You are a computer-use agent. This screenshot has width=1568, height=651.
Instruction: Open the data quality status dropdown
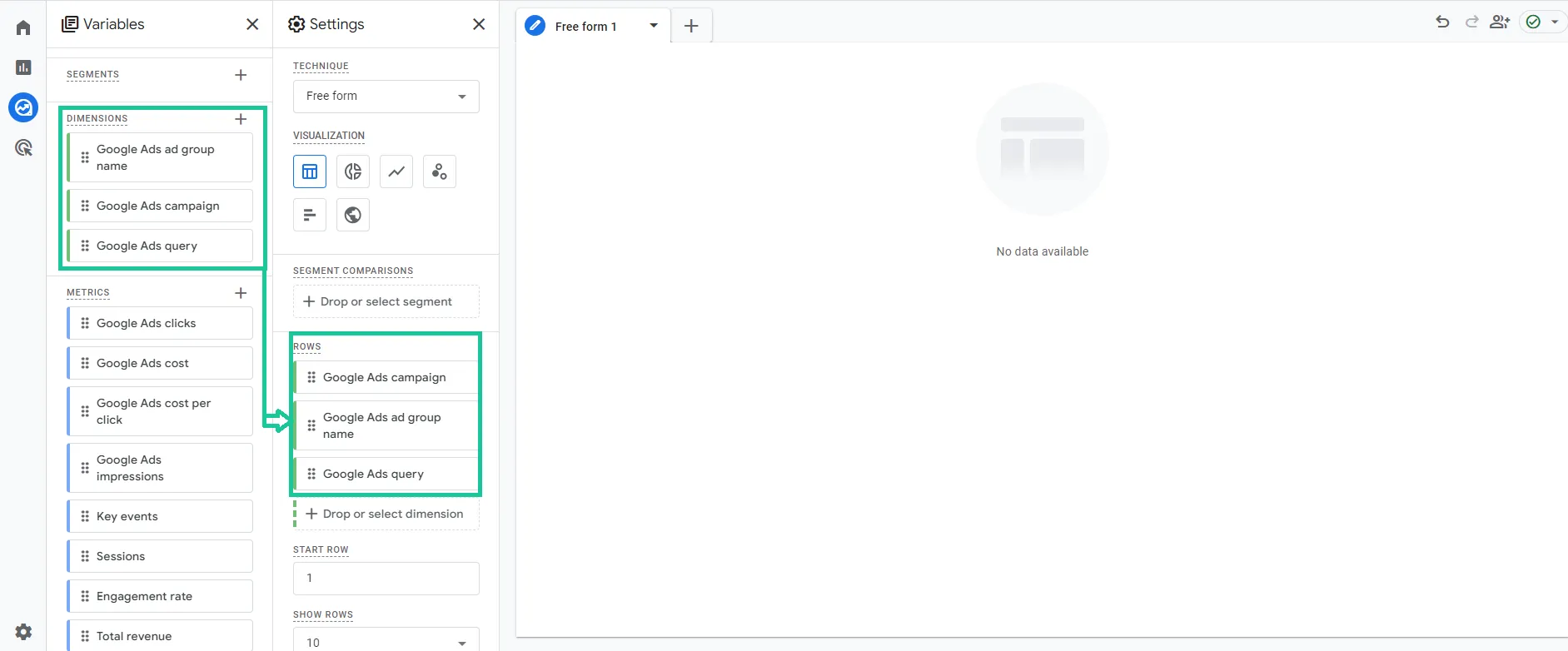[x=1542, y=22]
